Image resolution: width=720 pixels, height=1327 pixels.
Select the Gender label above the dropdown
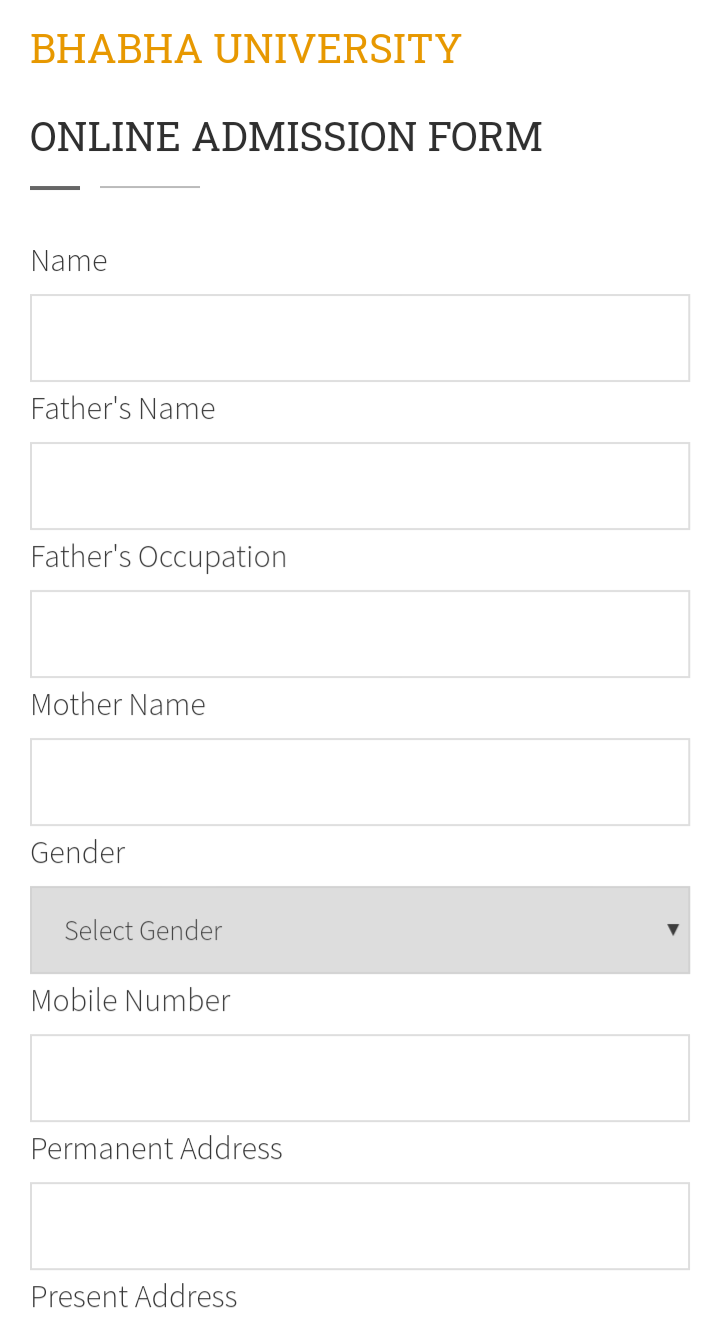(77, 852)
